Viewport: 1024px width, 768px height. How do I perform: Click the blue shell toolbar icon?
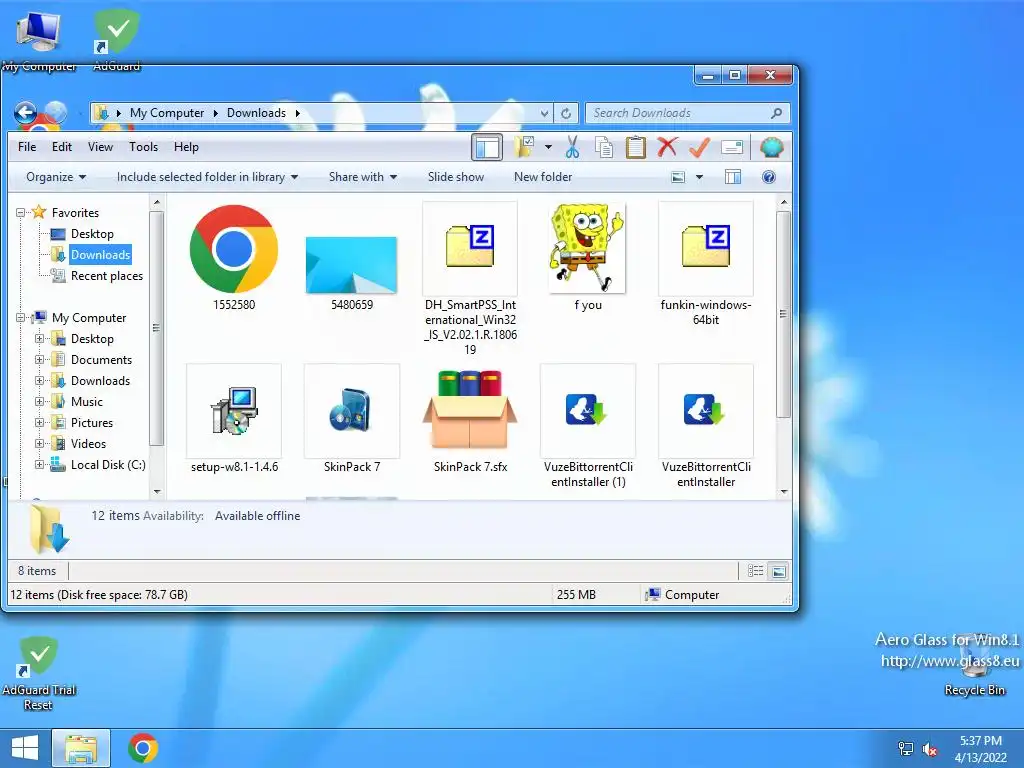coord(771,147)
